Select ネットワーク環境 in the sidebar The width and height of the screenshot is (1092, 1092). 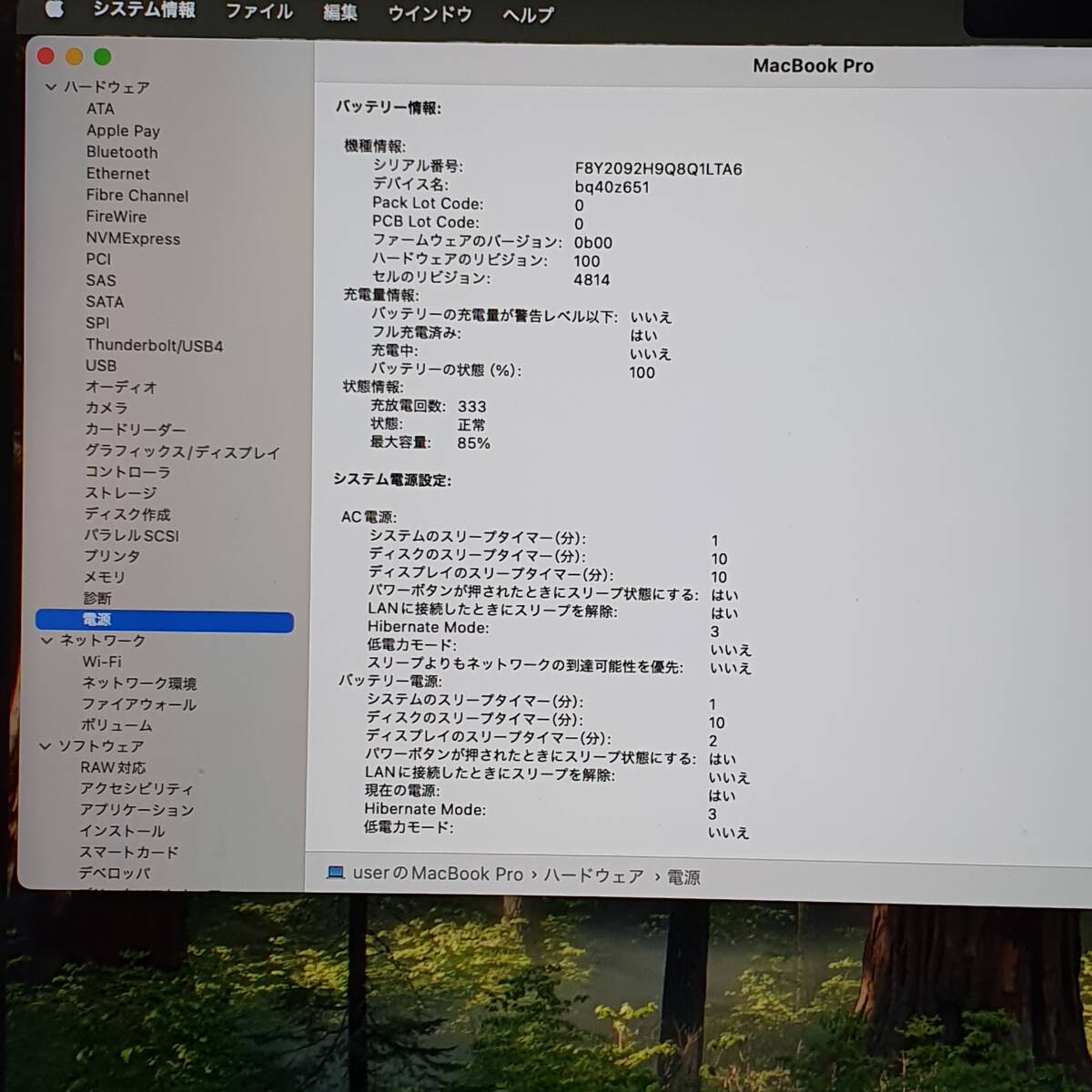point(139,682)
